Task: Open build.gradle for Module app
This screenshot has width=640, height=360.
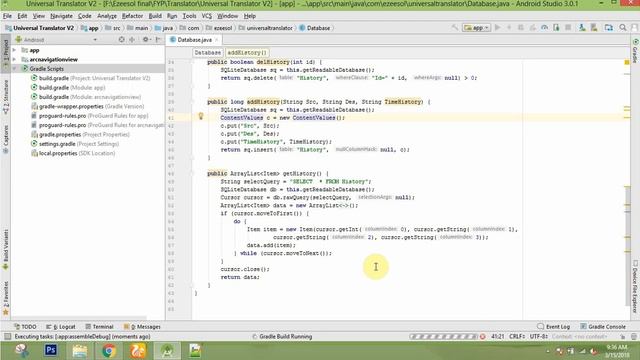Action: 68,87
